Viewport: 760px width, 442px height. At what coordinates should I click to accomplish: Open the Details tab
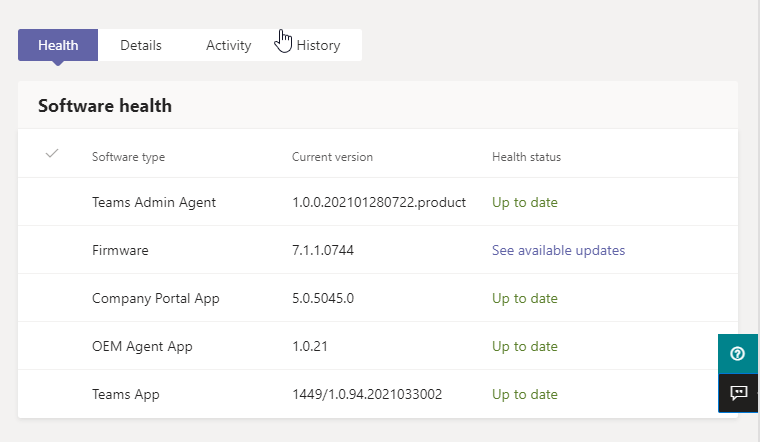tap(141, 45)
